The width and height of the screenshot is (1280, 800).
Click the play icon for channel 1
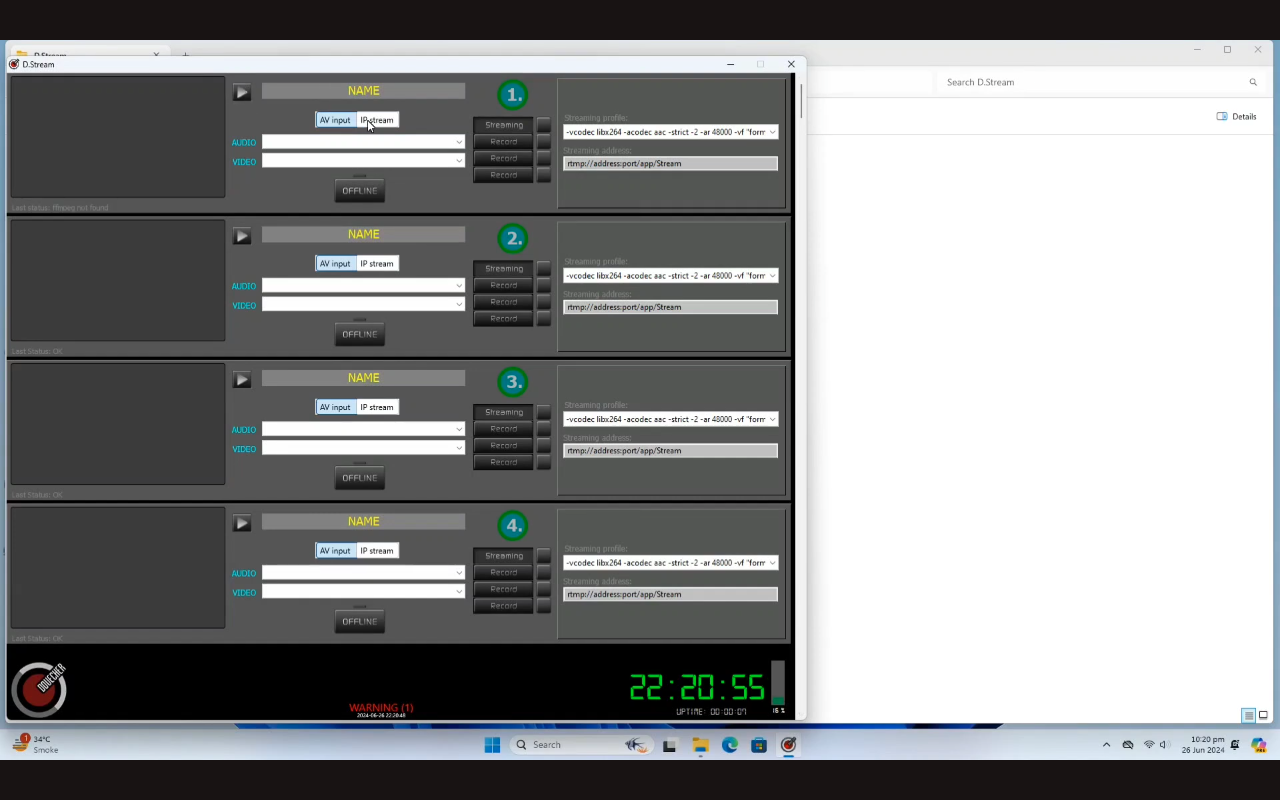242,93
